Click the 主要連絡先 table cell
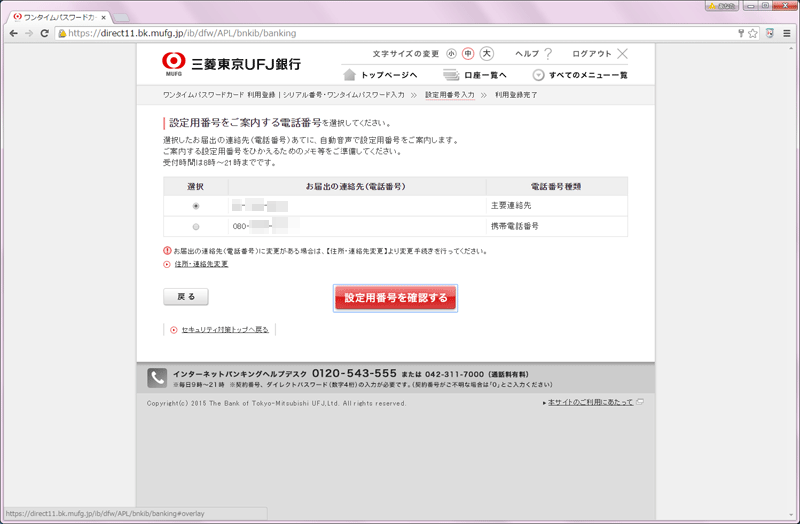This screenshot has width=800, height=524. 557,206
